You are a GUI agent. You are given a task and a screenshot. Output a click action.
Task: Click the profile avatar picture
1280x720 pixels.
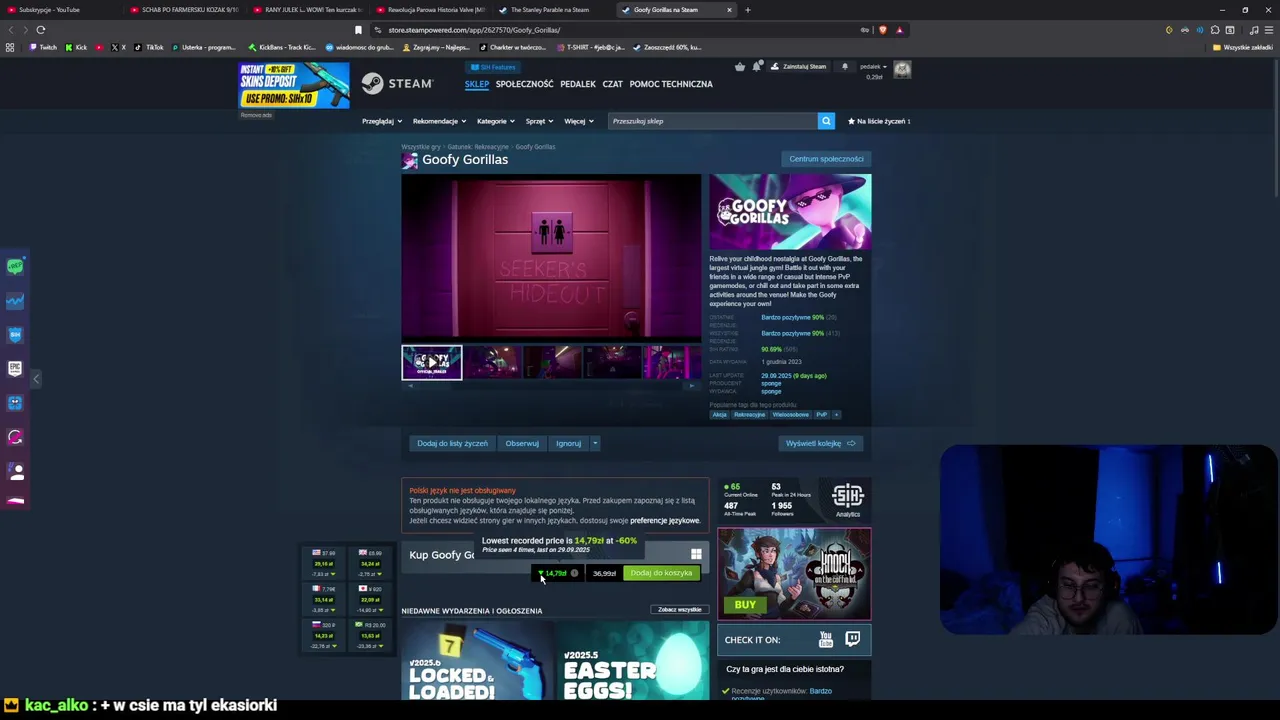click(902, 69)
